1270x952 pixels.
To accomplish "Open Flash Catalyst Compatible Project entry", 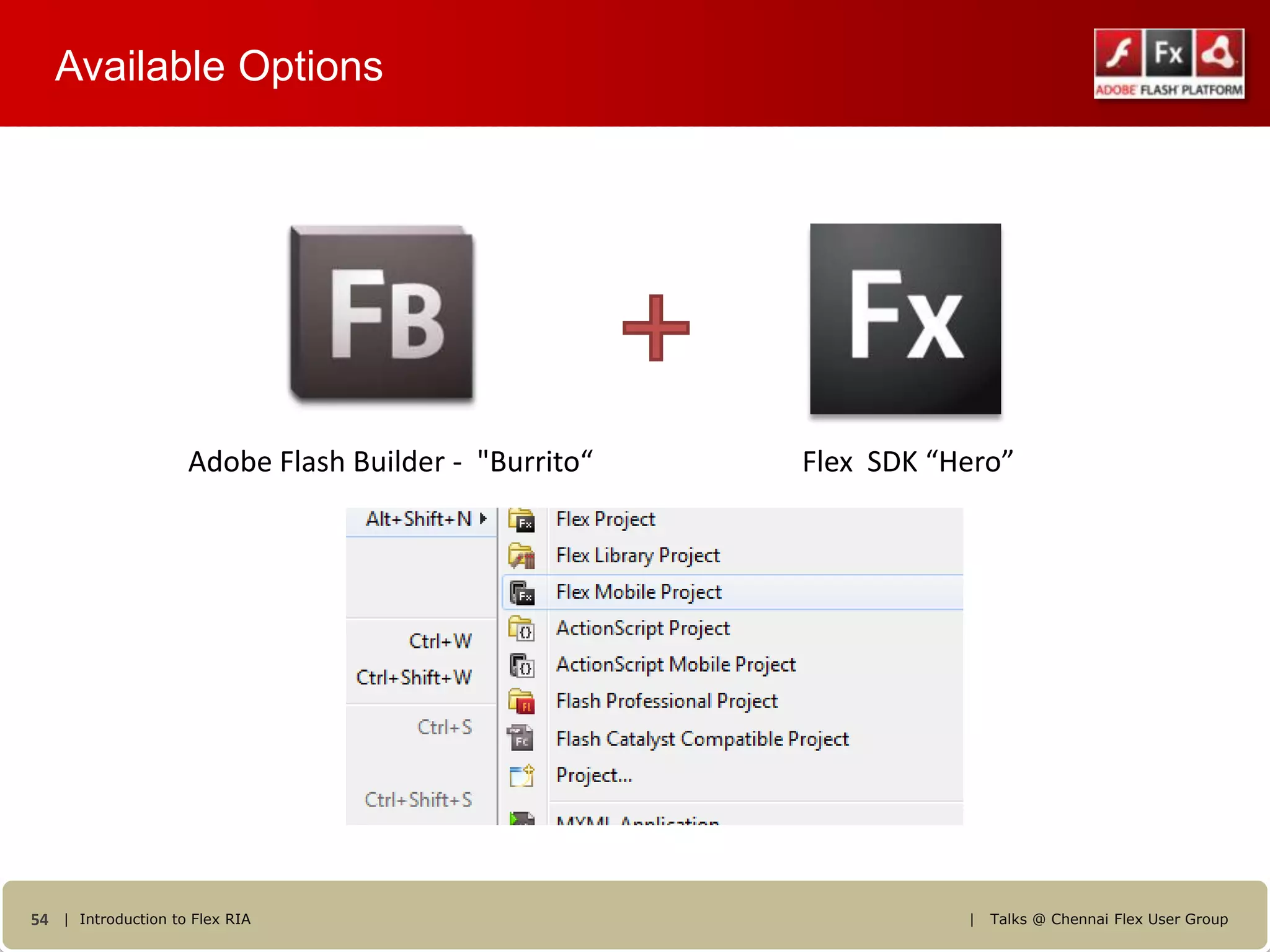I will (x=702, y=739).
